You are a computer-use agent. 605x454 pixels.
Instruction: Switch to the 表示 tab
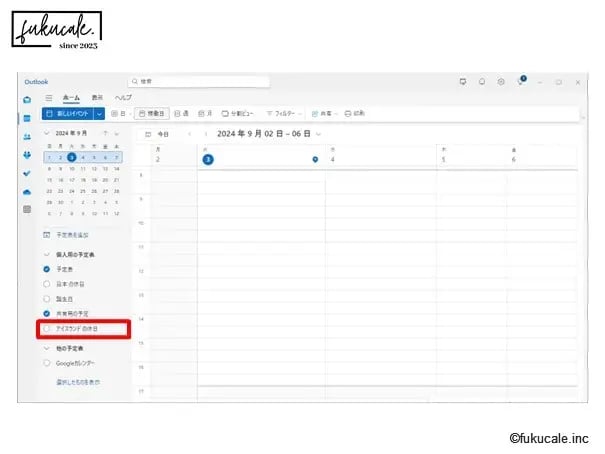tap(97, 98)
